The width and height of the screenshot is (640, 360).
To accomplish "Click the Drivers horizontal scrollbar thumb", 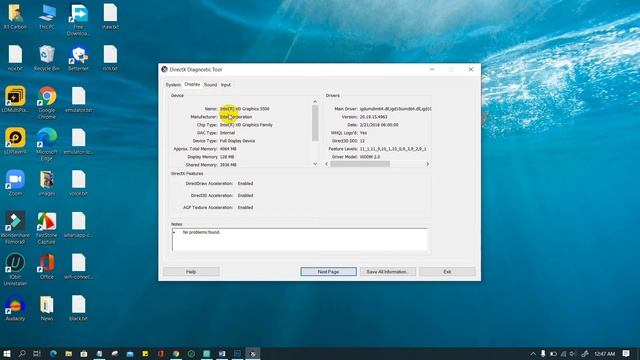I will [x=360, y=164].
